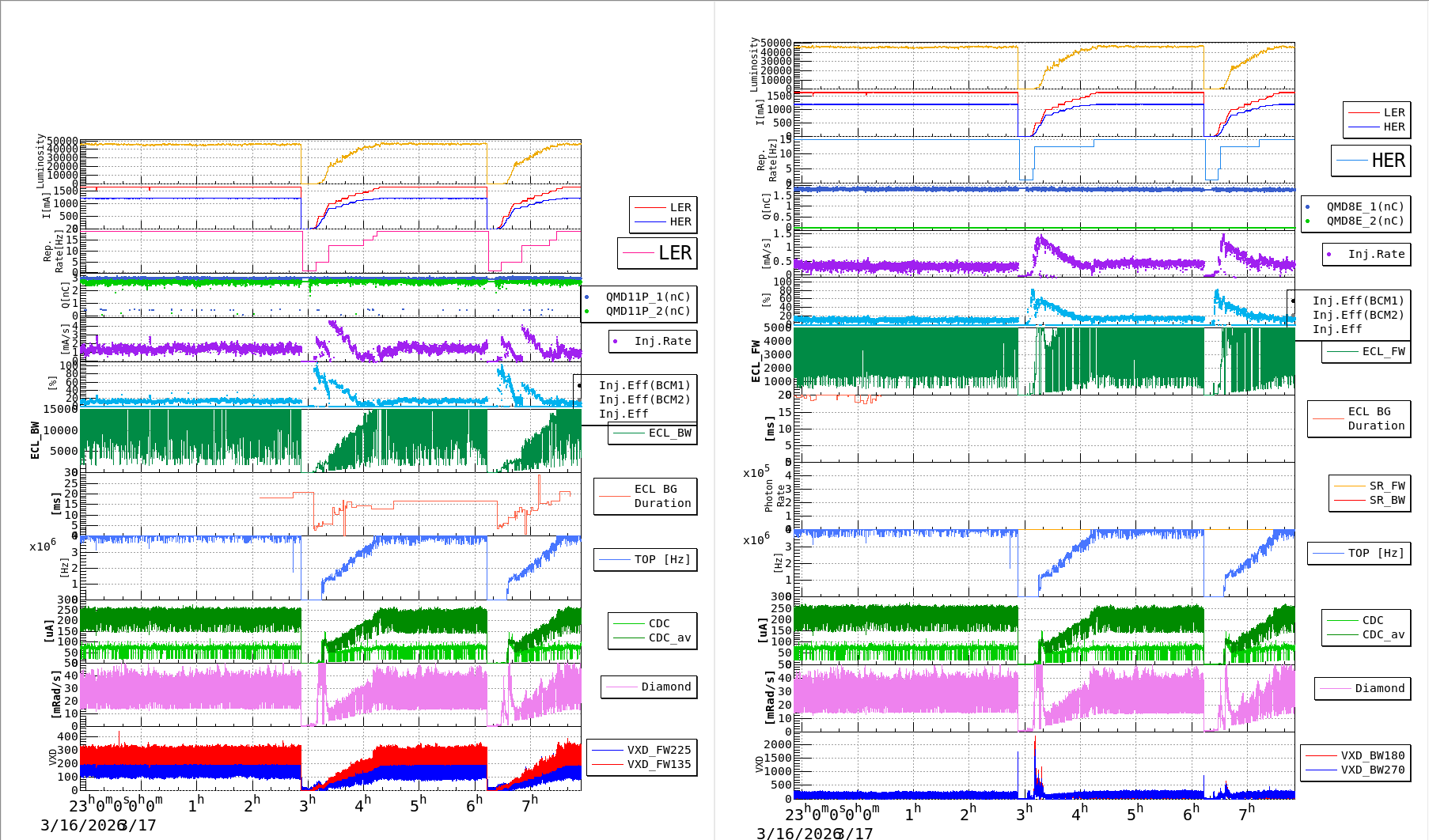The width and height of the screenshot is (1429, 840).
Task: Click the orange SR_FW line sample
Action: point(1349,486)
